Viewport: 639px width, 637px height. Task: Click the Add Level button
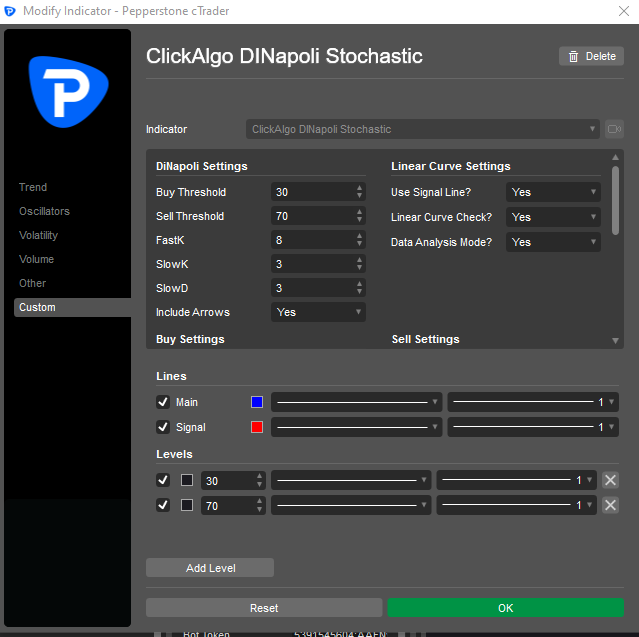click(210, 568)
